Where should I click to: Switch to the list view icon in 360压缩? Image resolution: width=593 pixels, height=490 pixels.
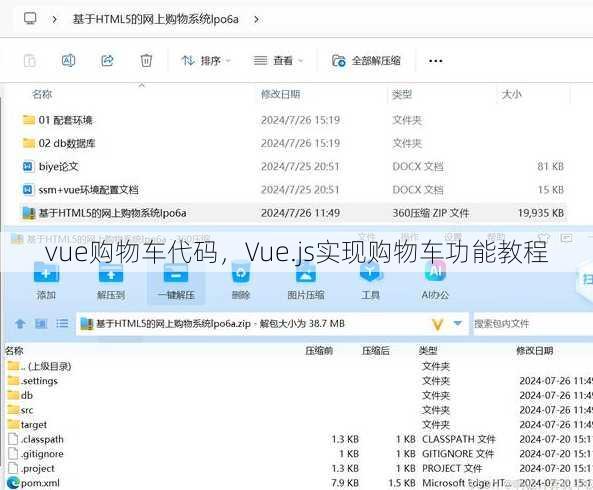[62, 324]
